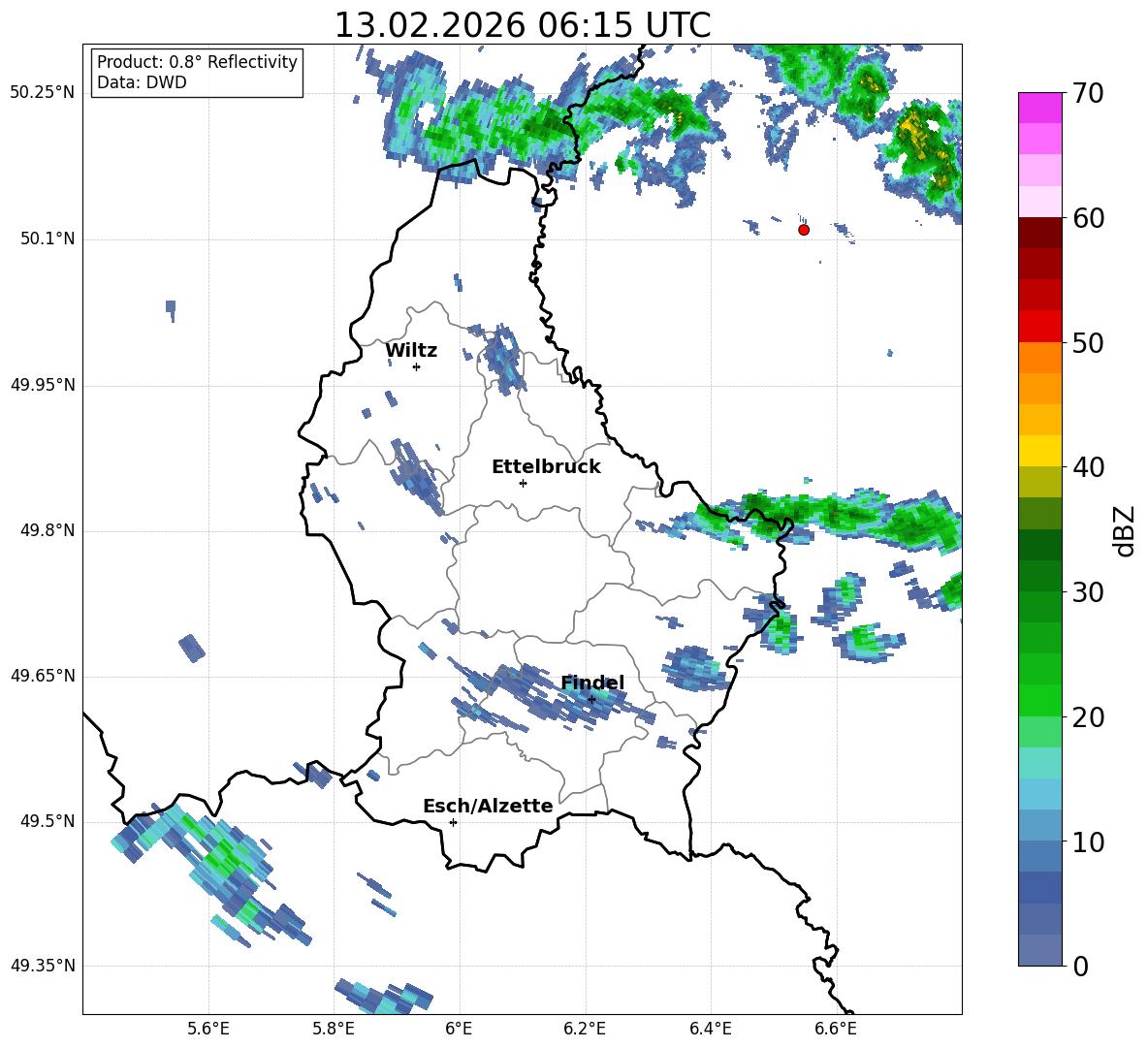Select the Findel city label
Screen dimensions: 1148x1048
(592, 683)
